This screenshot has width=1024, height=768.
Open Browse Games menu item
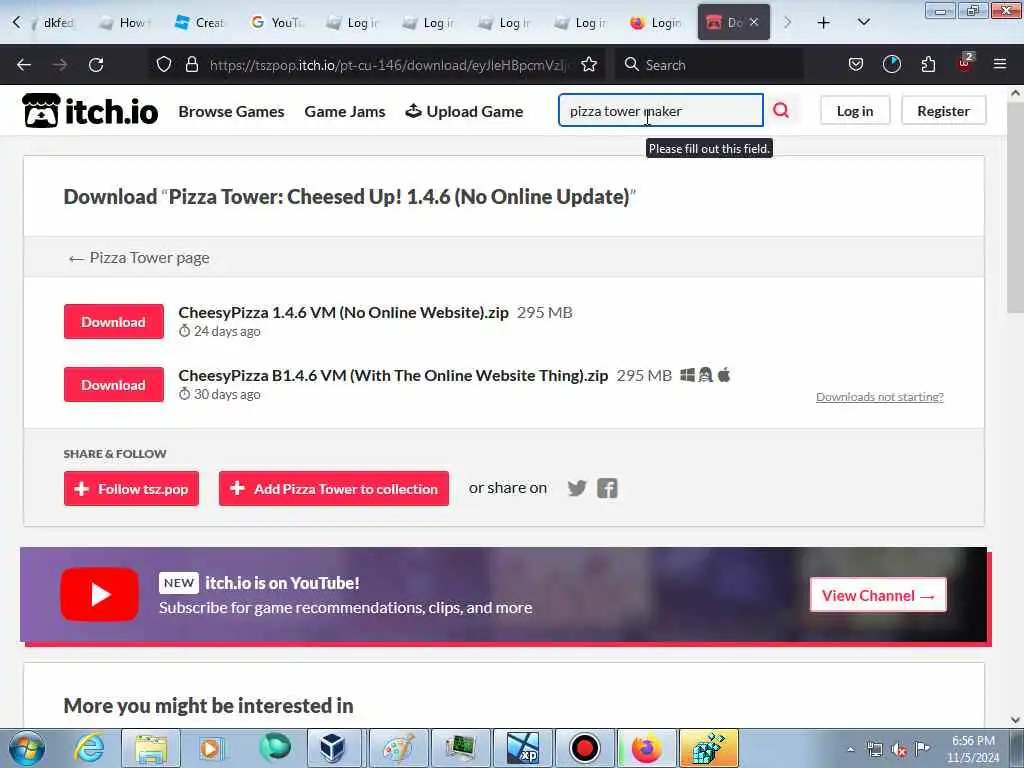click(x=231, y=112)
